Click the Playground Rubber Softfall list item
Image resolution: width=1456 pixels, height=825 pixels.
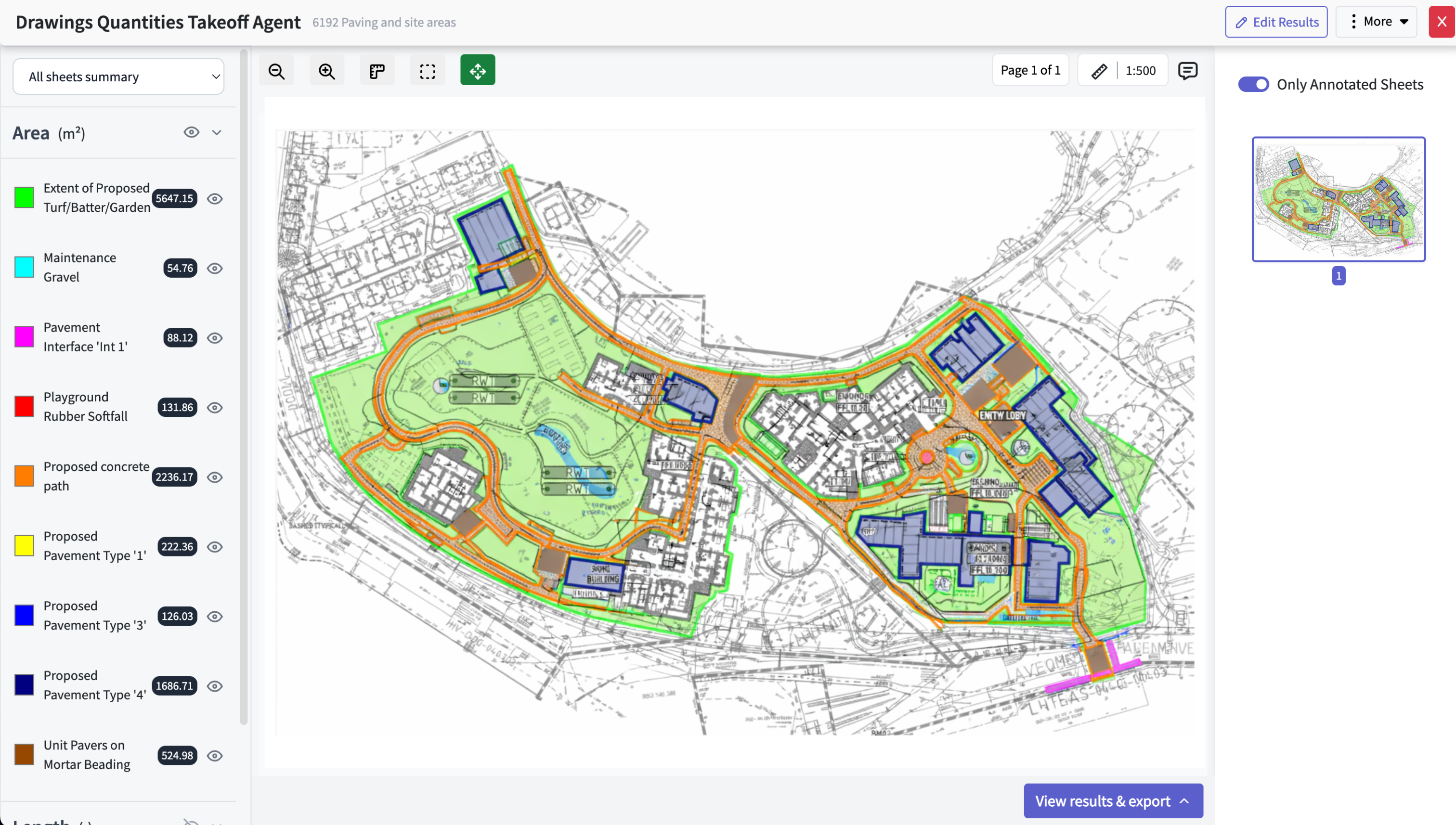(x=86, y=407)
